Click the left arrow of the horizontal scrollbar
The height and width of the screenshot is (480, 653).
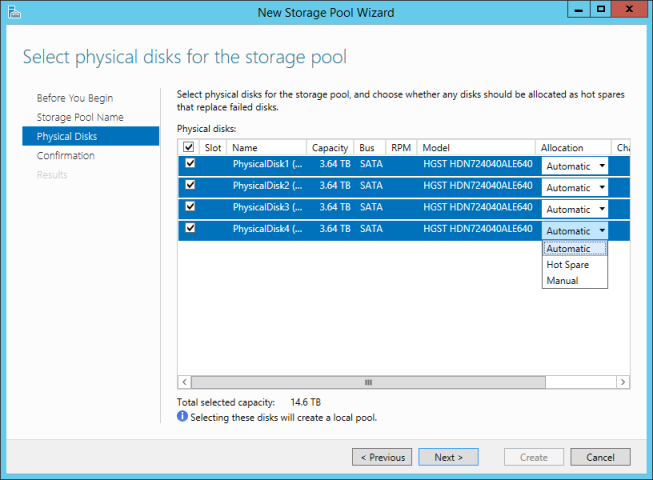pyautogui.click(x=184, y=382)
